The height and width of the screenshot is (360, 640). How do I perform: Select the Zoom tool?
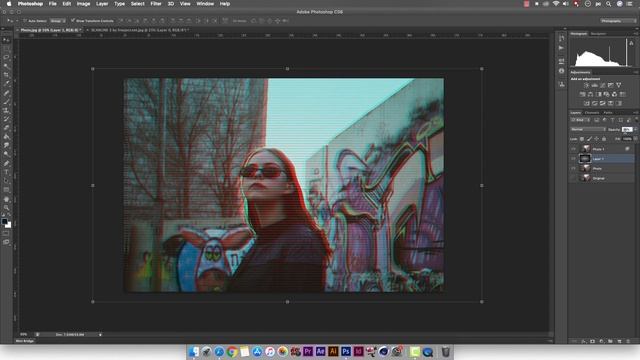coord(6,208)
